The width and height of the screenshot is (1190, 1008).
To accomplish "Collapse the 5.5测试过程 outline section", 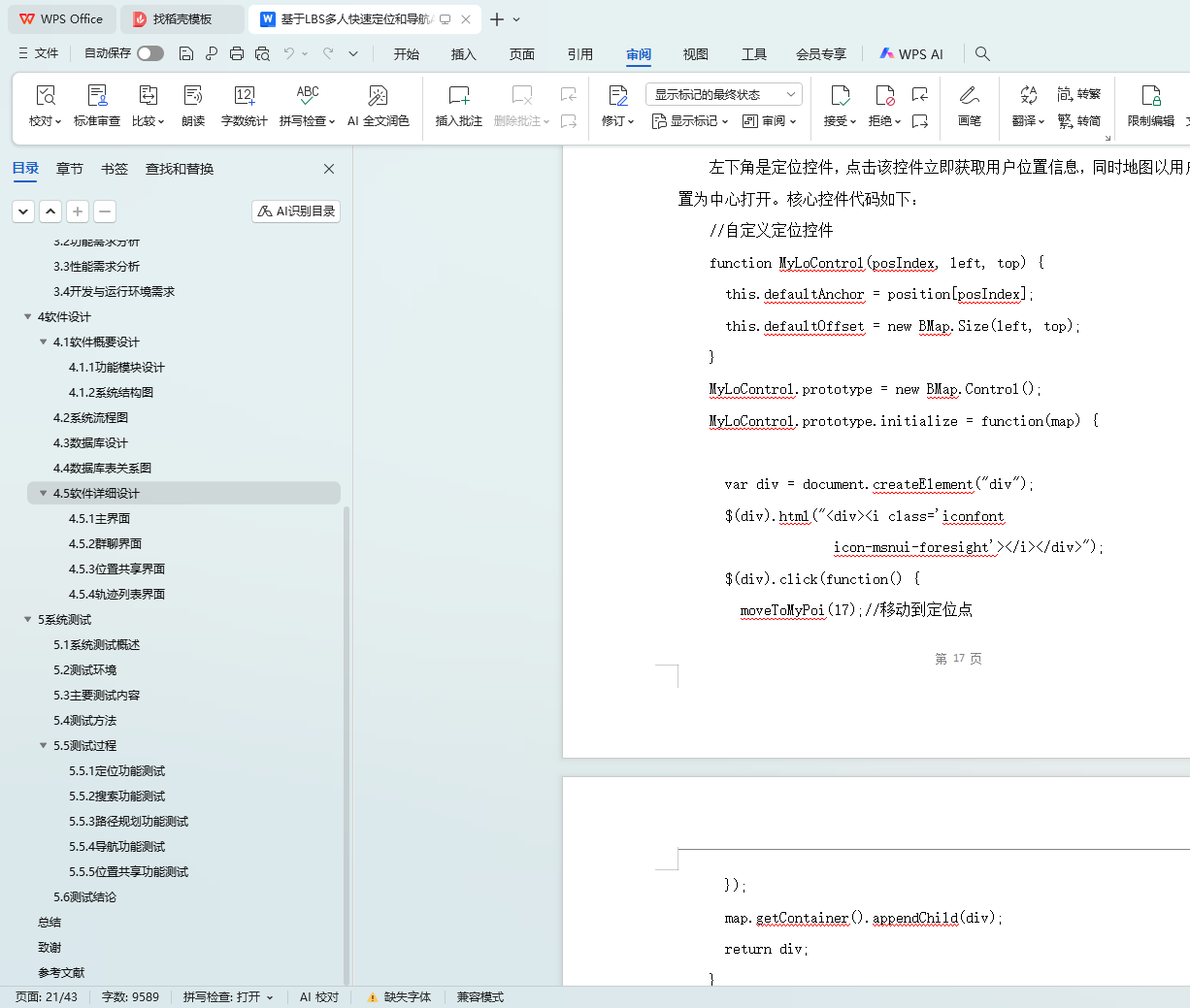I will pyautogui.click(x=43, y=745).
